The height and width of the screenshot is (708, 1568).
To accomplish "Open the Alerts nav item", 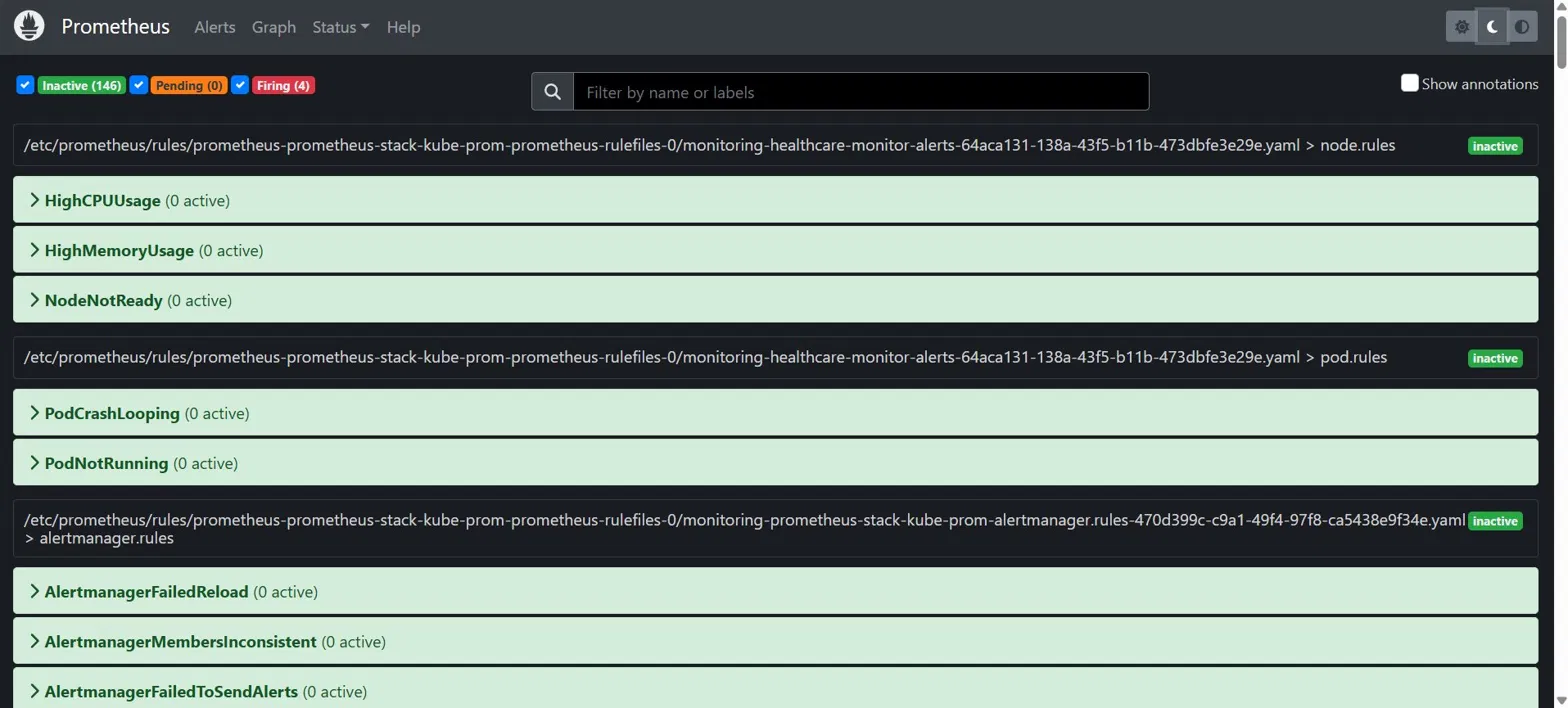I will (215, 27).
